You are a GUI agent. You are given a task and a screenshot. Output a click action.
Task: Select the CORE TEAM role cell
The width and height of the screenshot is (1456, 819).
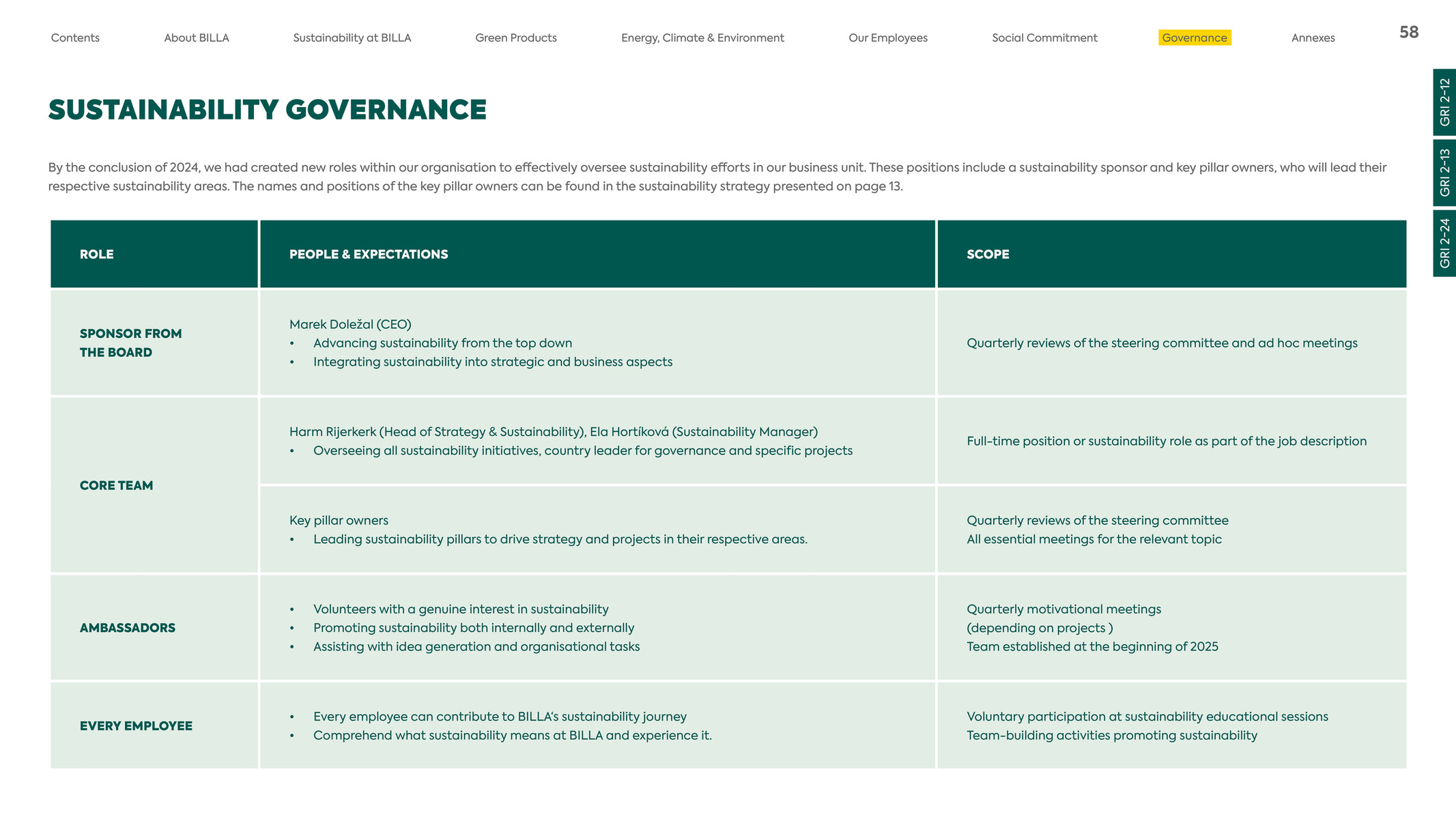[154, 485]
